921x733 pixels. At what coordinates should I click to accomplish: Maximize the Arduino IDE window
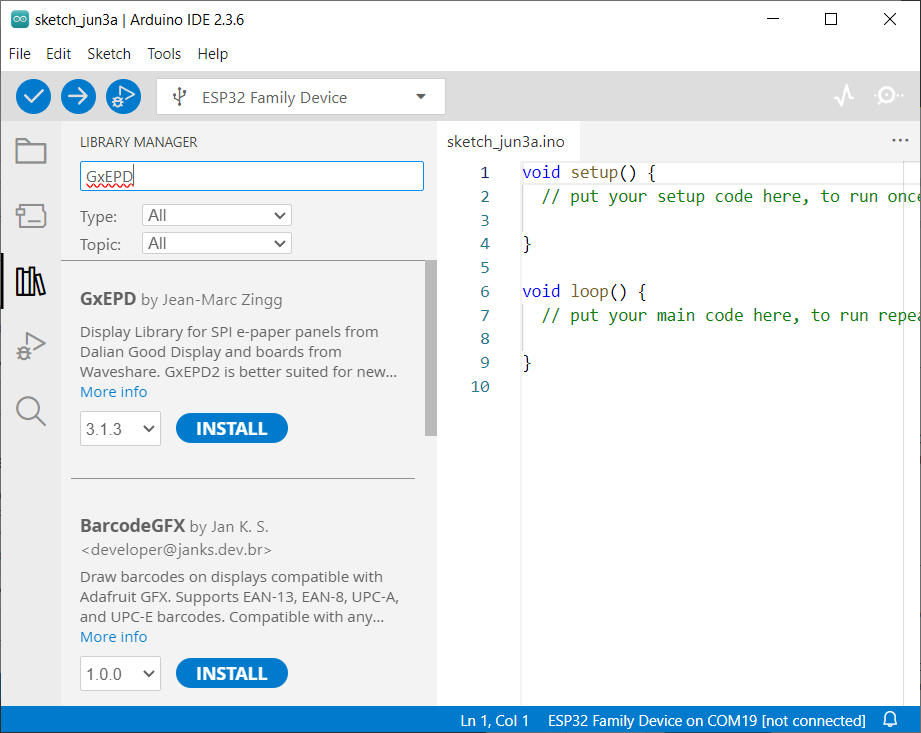tap(831, 19)
